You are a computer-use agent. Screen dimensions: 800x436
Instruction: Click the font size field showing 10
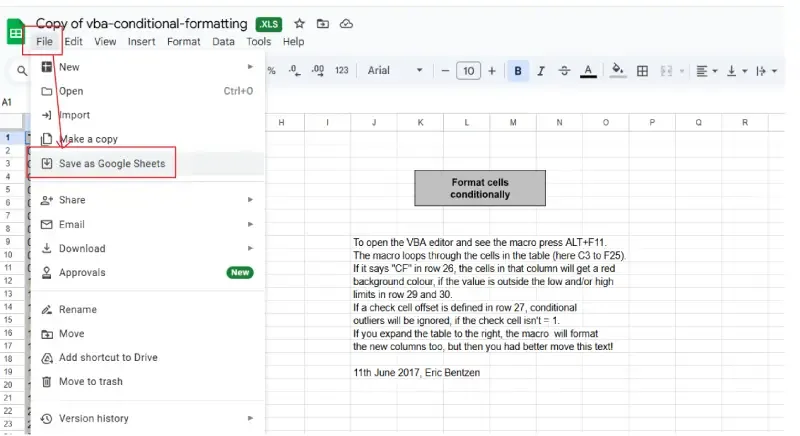click(x=468, y=71)
